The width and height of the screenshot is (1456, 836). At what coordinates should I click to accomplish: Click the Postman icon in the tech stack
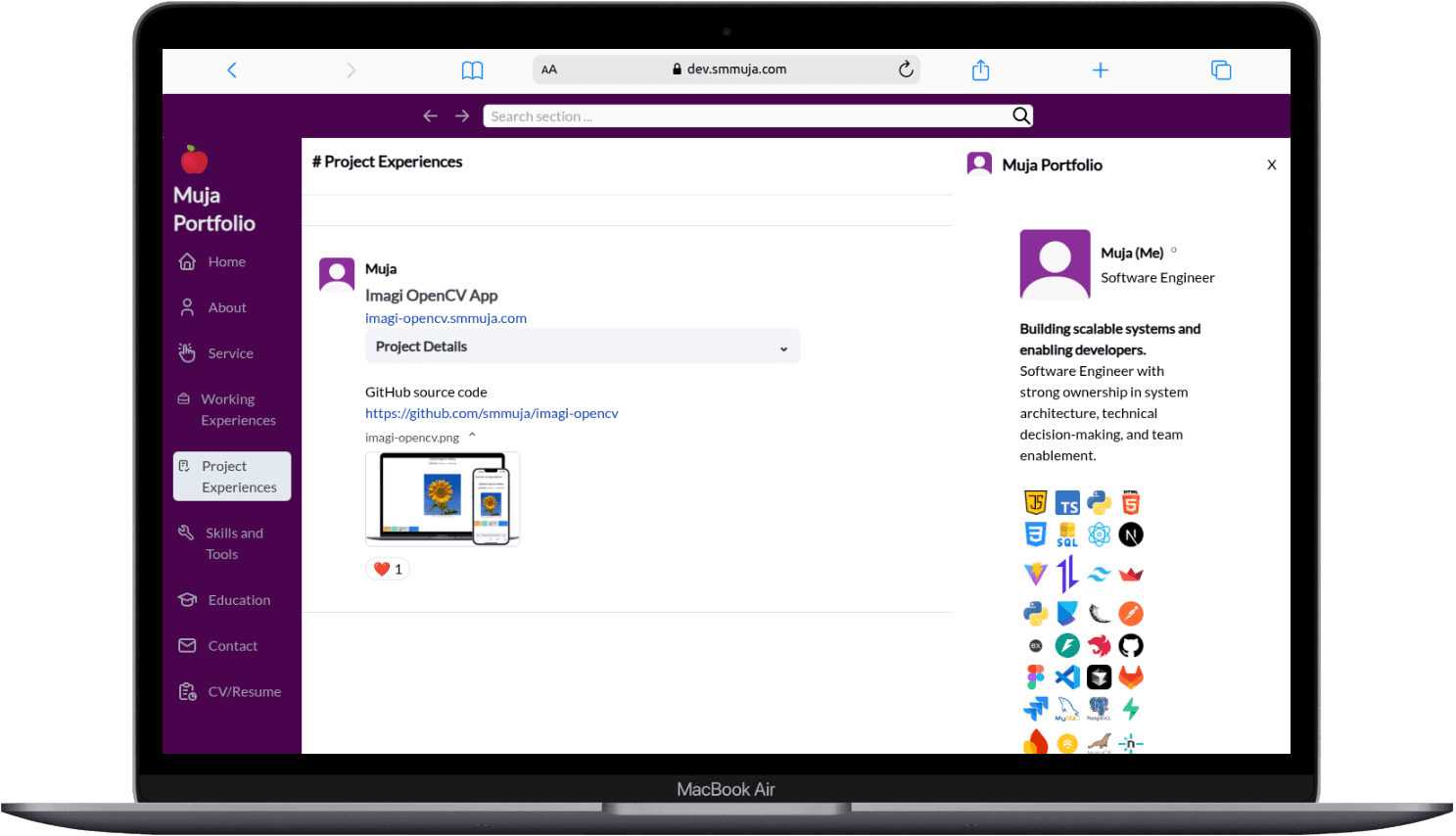pos(1131,613)
